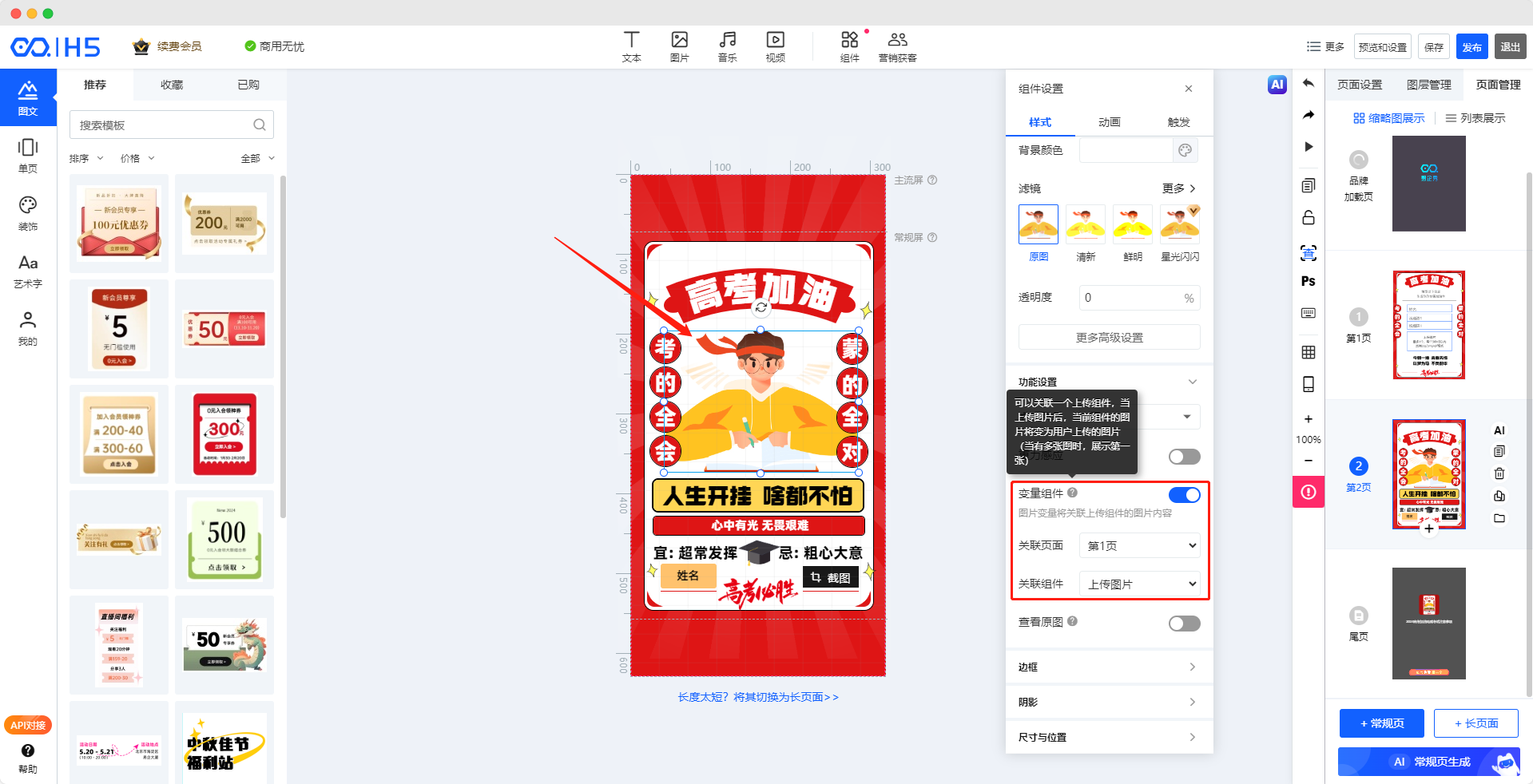Open the 组件 components menu
1533x784 pixels.
click(x=850, y=46)
